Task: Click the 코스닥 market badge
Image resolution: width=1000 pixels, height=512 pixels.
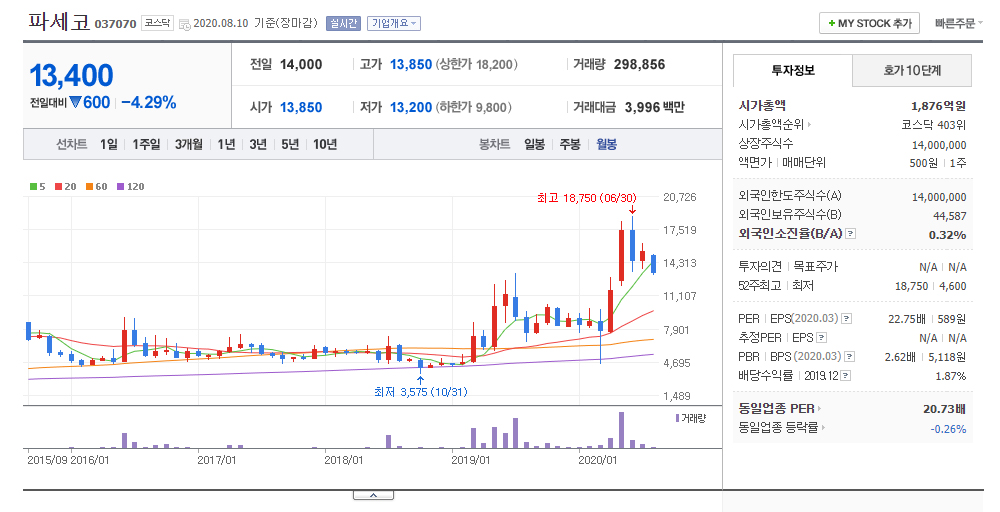Action: 157,23
